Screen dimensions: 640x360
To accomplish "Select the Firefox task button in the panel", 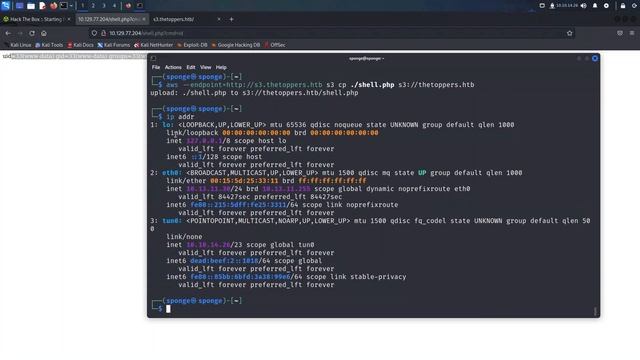I will [x=129, y=6].
